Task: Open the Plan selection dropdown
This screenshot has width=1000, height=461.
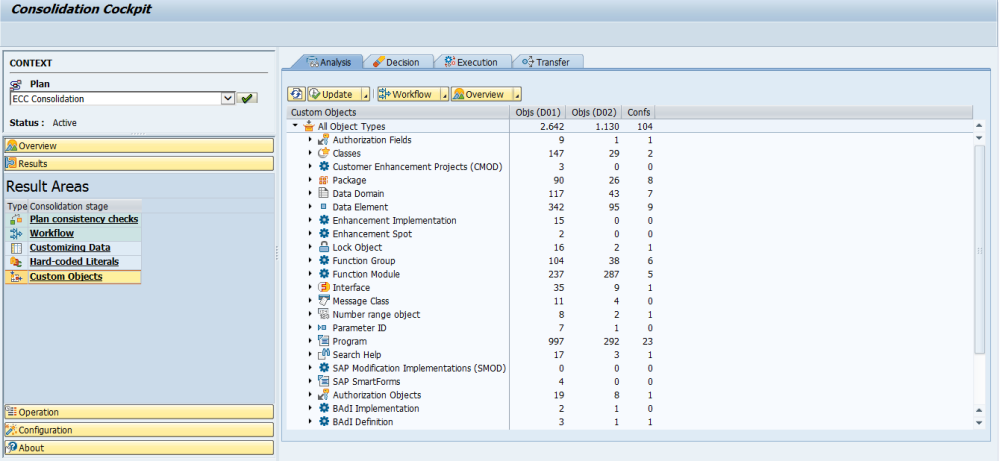Action: point(228,98)
